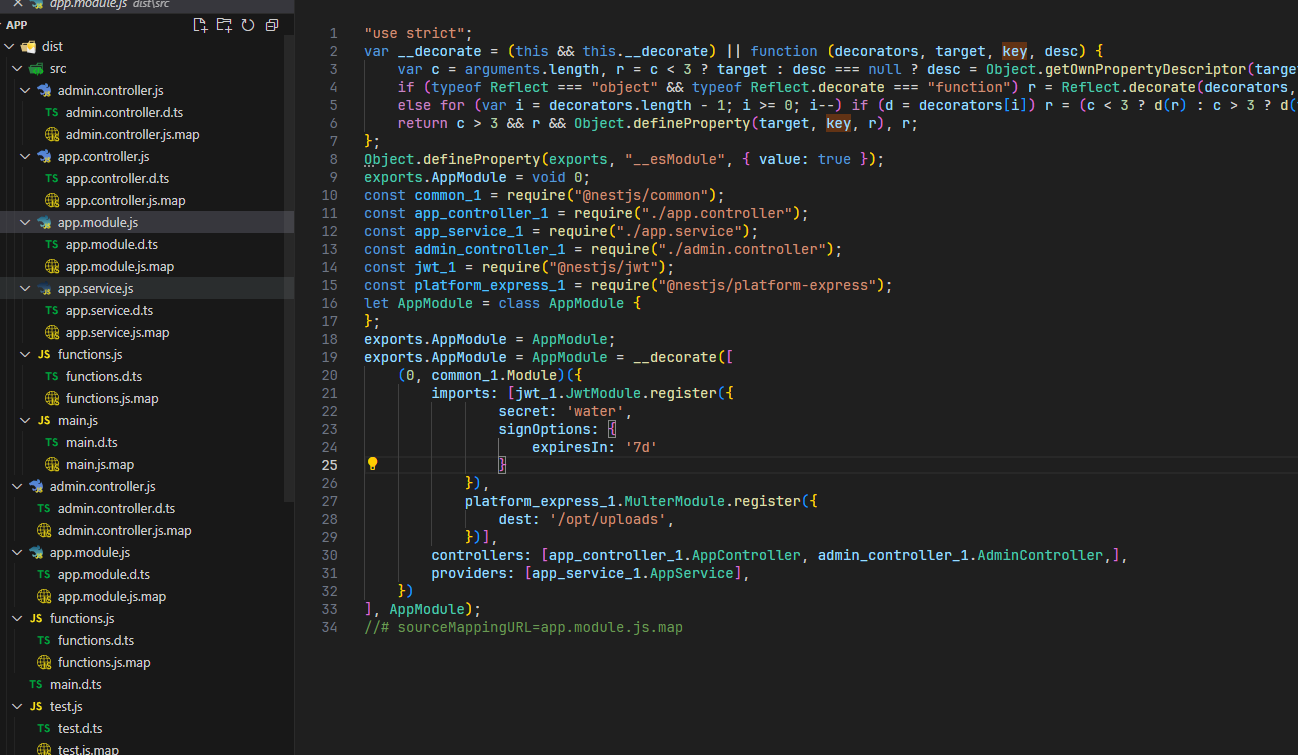The height and width of the screenshot is (755, 1298).
Task: Click the New File icon in Explorer
Action: (x=200, y=25)
